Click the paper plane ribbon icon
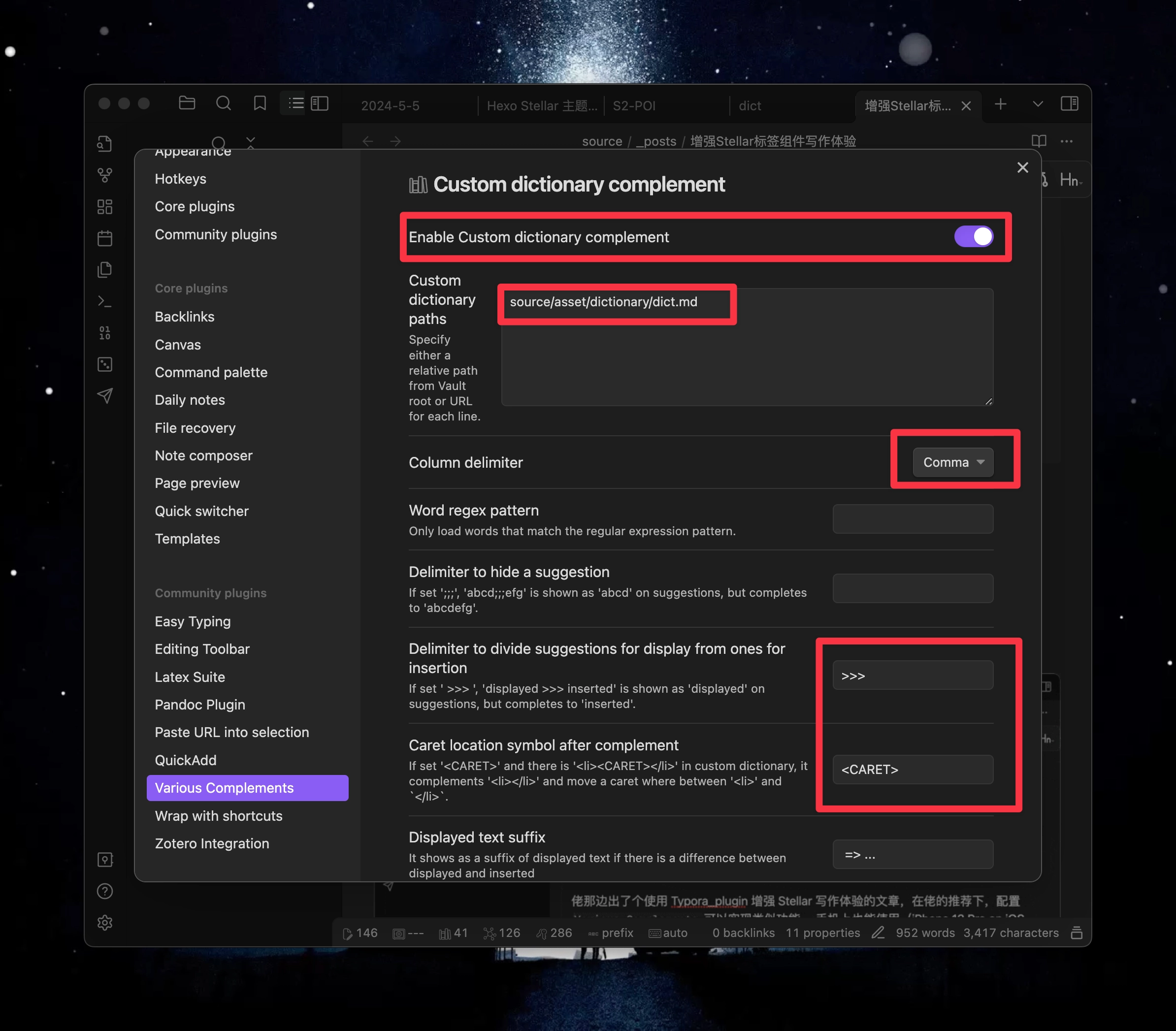 point(105,395)
